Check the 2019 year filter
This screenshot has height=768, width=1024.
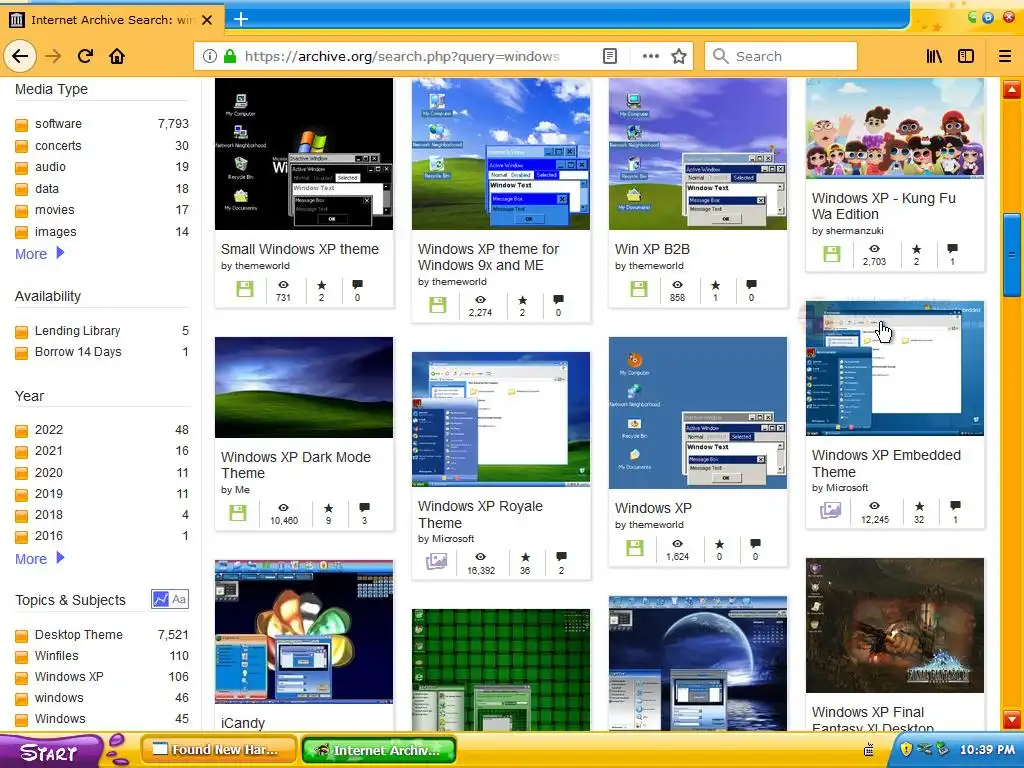tap(22, 494)
